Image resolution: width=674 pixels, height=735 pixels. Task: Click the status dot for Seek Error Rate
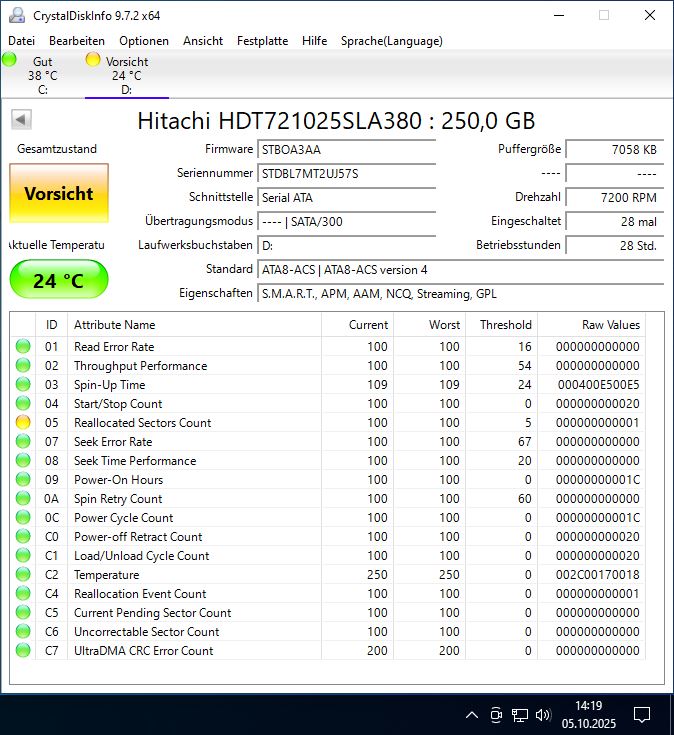pyautogui.click(x=23, y=441)
